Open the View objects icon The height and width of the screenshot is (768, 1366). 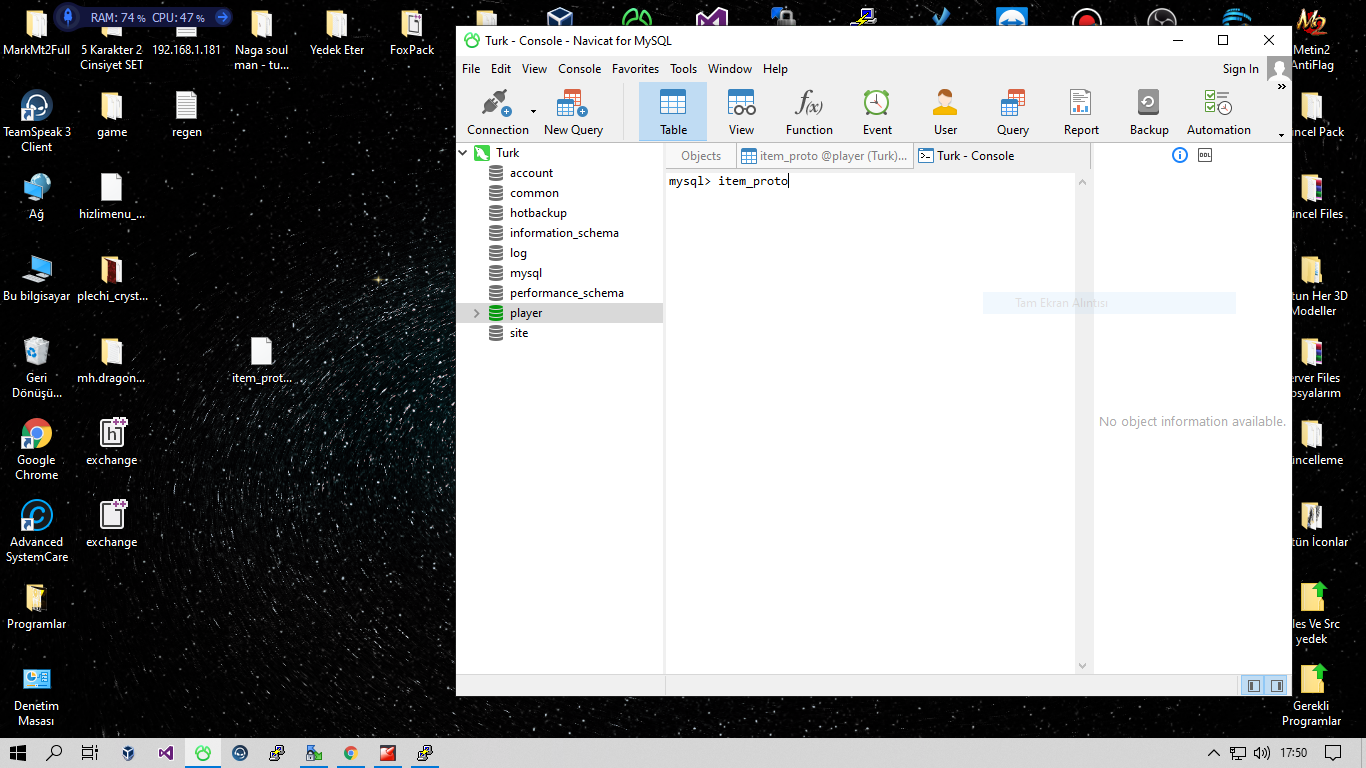(741, 111)
